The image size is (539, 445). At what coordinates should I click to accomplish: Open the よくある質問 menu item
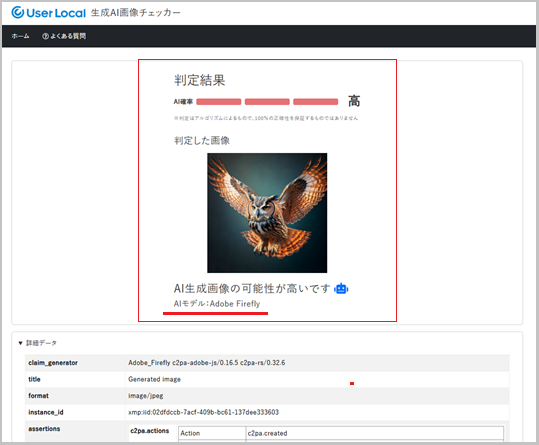(x=68, y=36)
